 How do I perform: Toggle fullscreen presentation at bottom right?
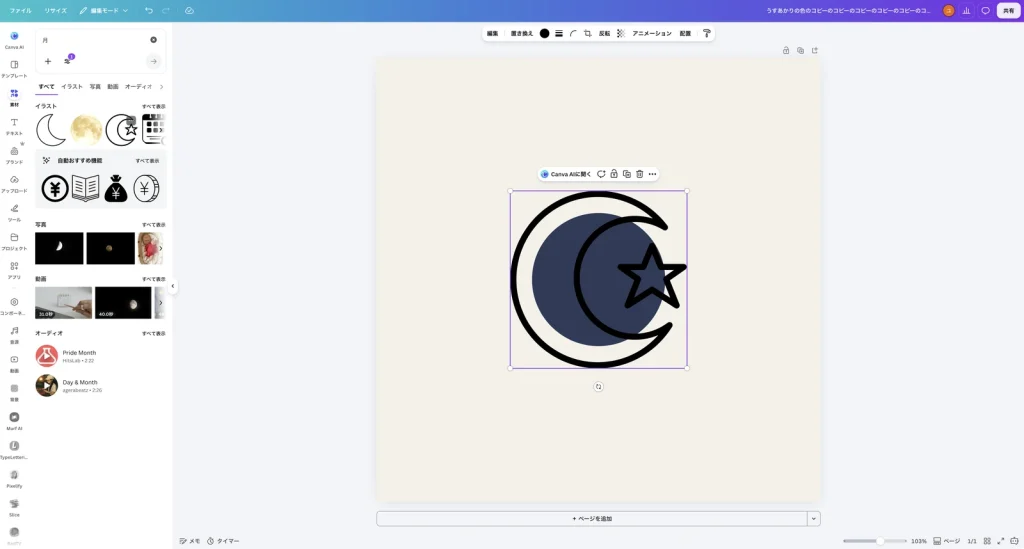pos(1000,541)
